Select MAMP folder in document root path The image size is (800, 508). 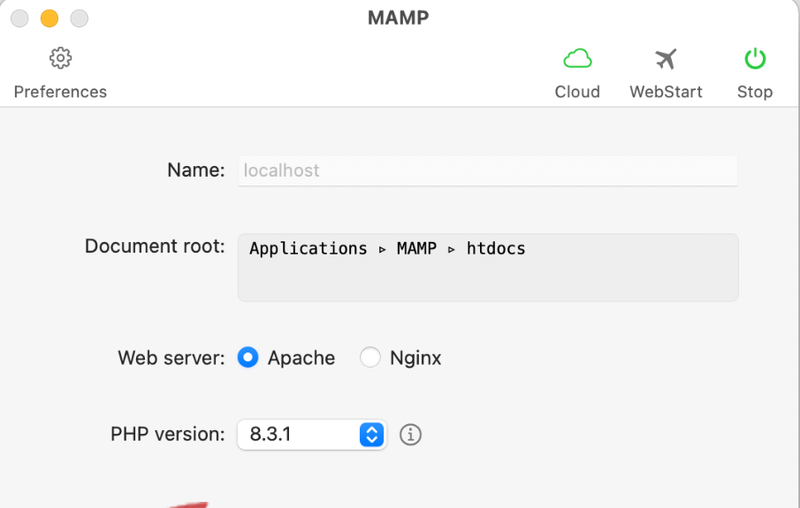(x=417, y=248)
